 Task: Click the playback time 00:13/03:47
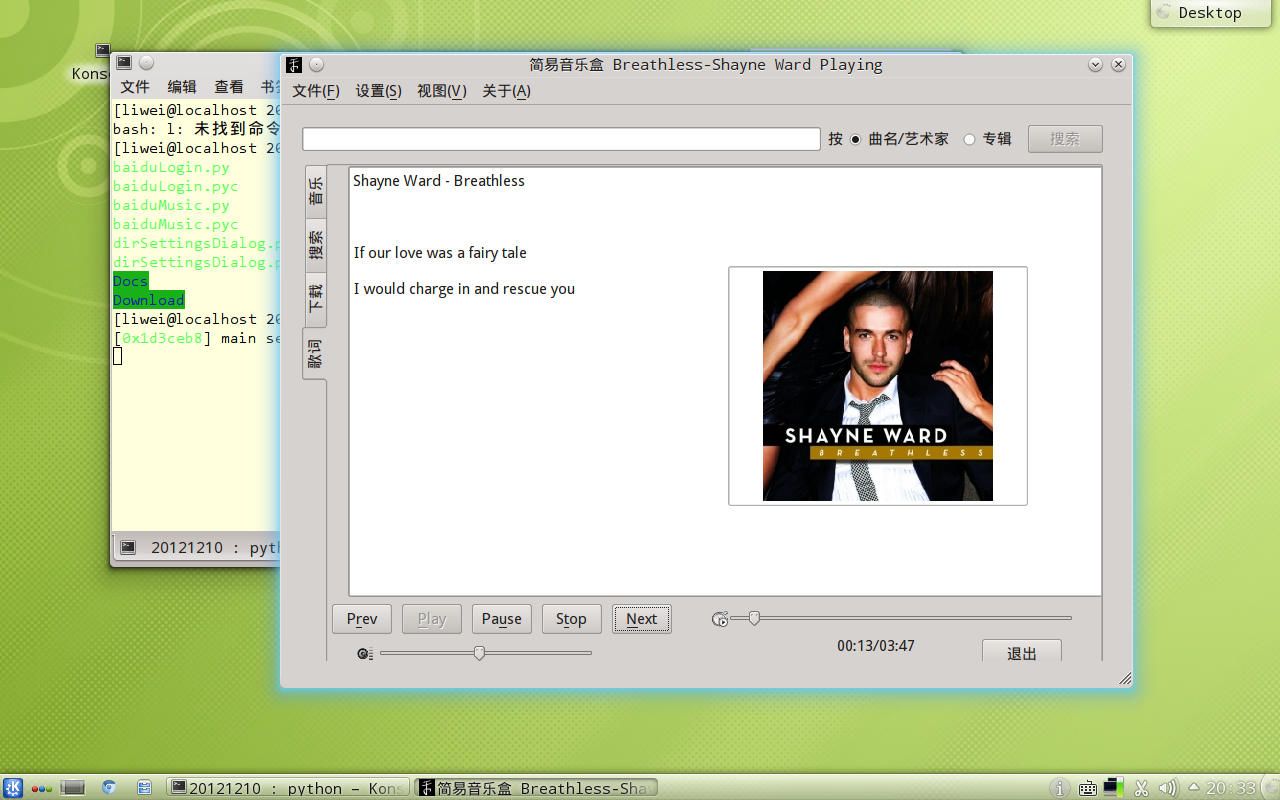[x=876, y=646]
